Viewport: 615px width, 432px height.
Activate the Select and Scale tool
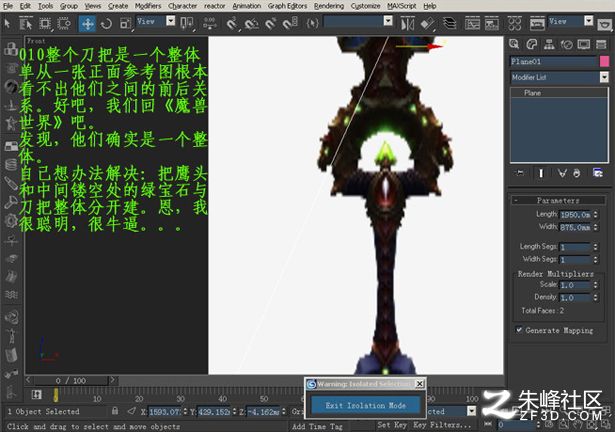(125, 24)
